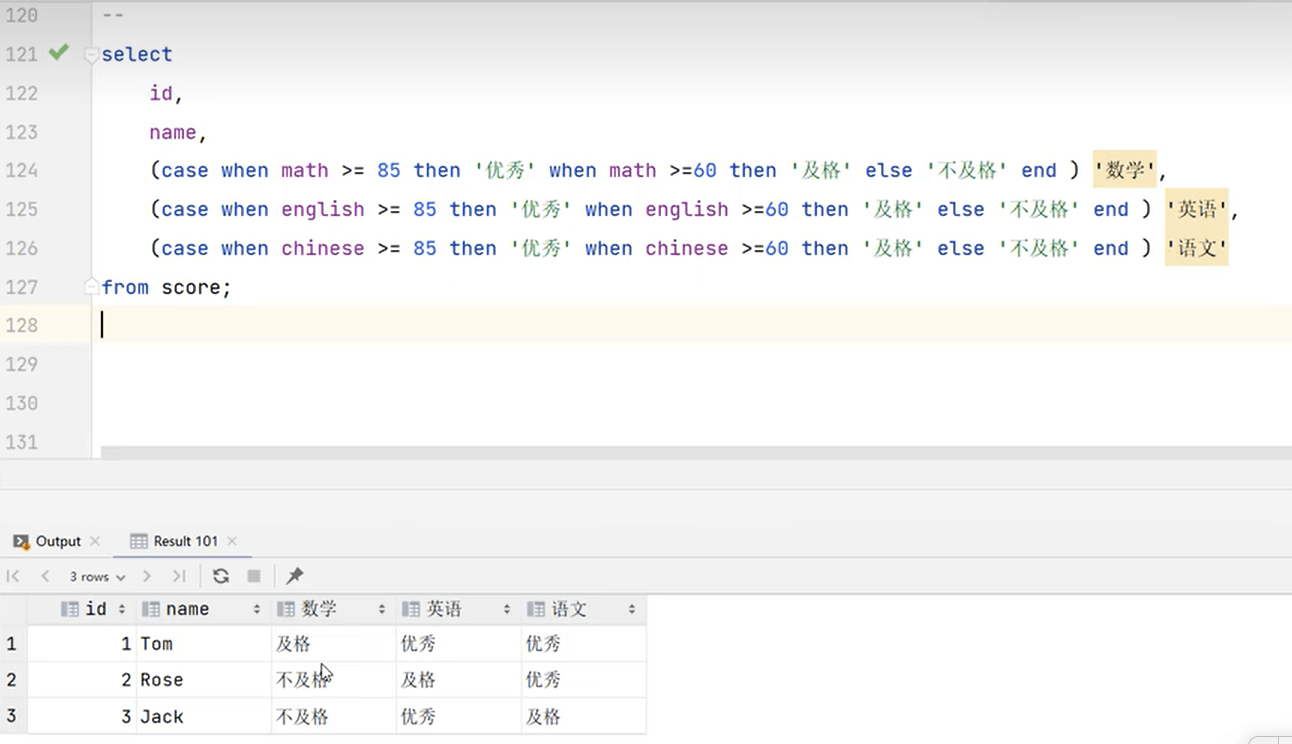Toggle sorting for the 数学 column
This screenshot has height=744, width=1292.
tap(381, 609)
